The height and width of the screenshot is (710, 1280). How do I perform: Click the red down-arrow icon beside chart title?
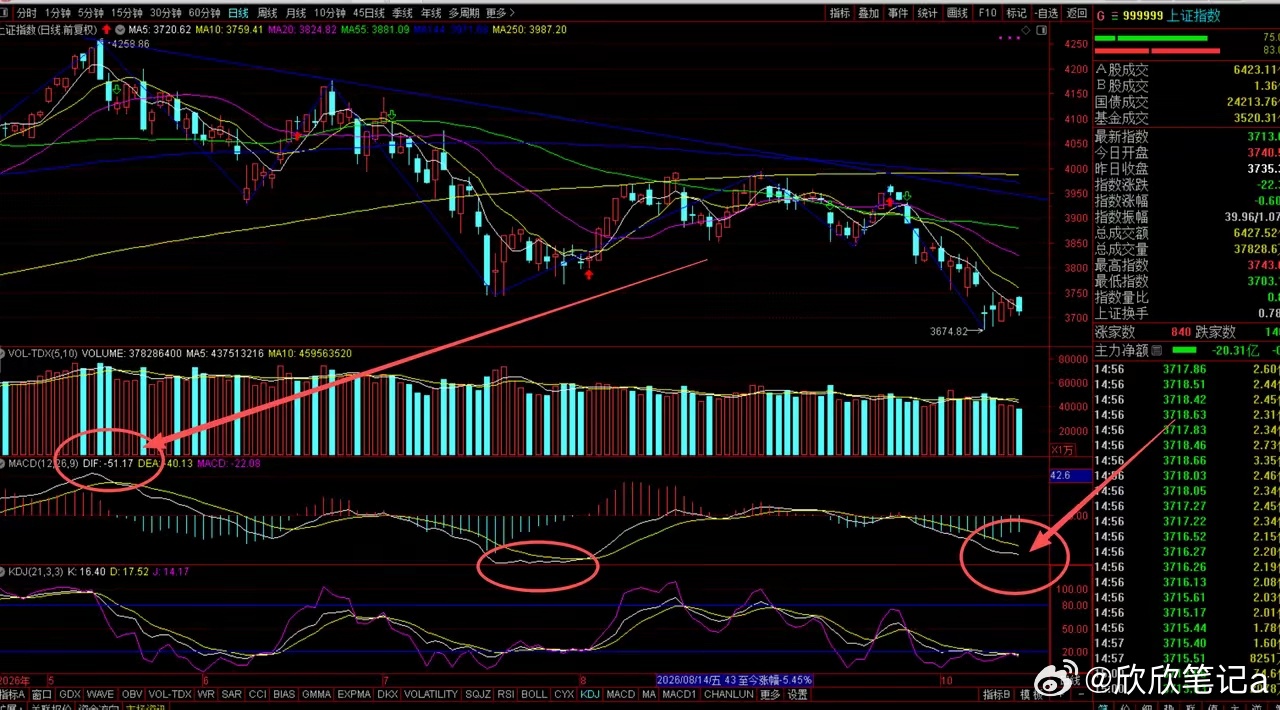pyautogui.click(x=106, y=30)
